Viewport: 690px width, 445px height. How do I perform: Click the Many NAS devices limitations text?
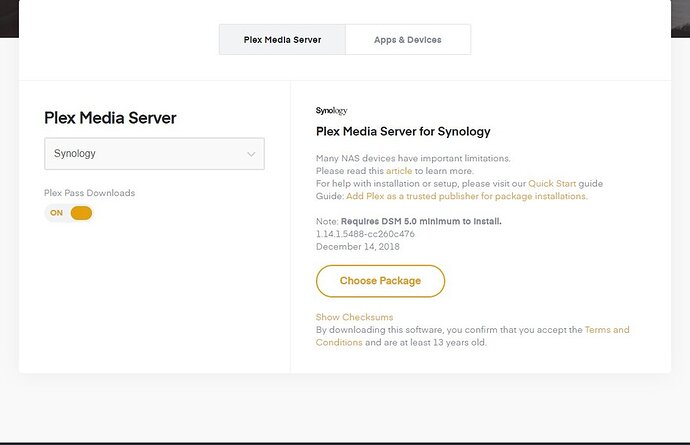coord(413,158)
